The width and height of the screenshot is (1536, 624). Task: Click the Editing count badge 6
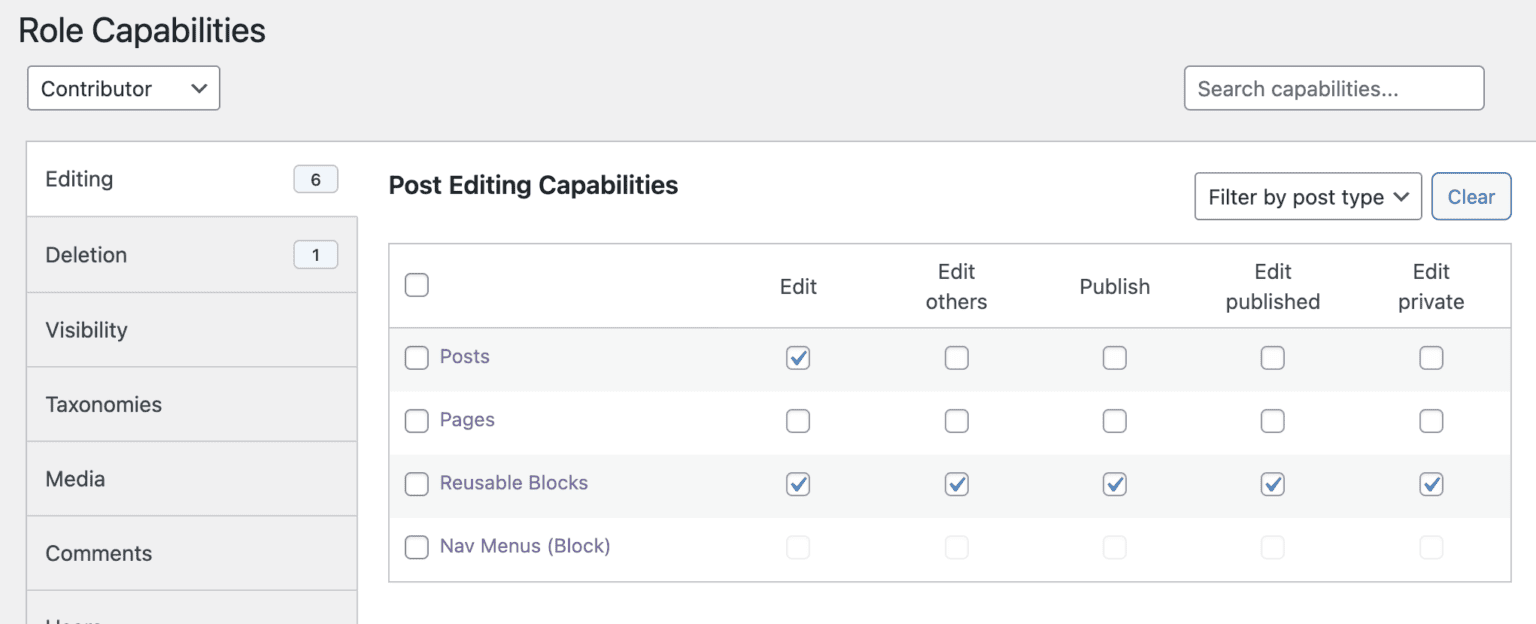click(x=316, y=180)
